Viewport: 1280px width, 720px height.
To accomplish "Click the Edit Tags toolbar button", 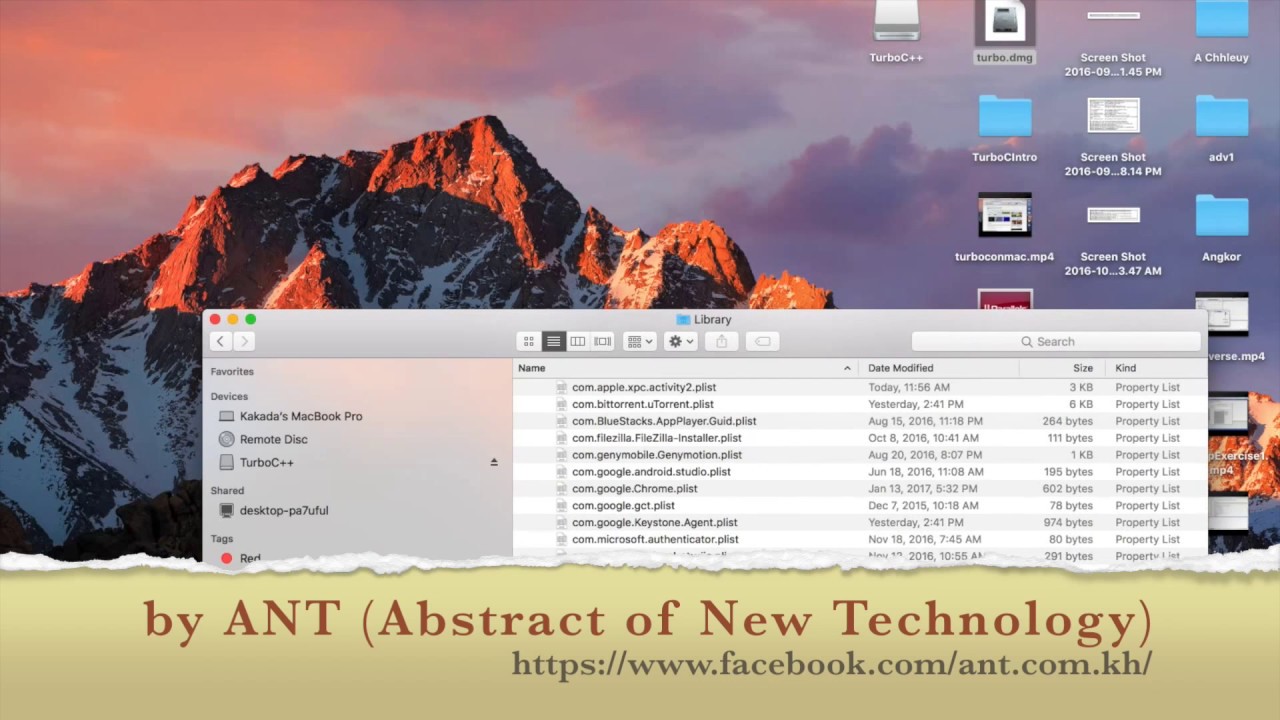I will (762, 341).
